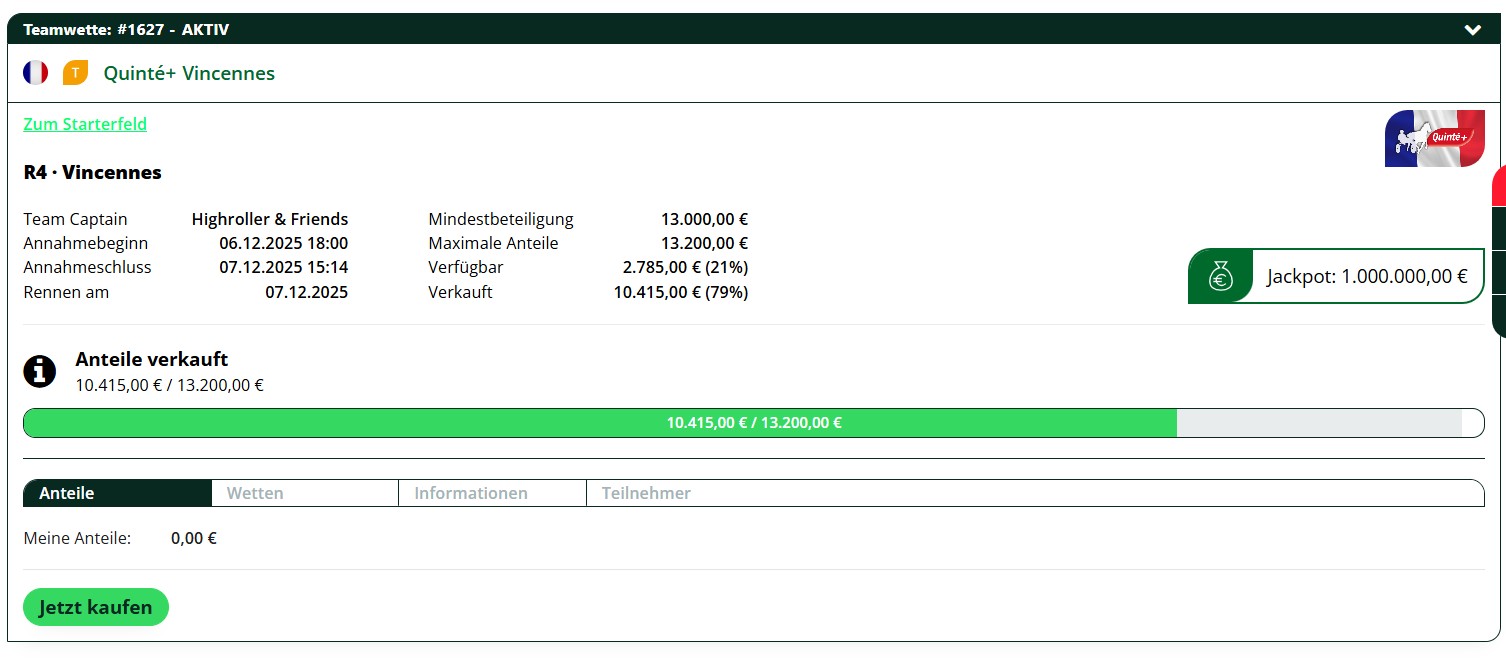The image size is (1506, 660).
Task: Open the Zum Starterfeld link
Action: [85, 124]
